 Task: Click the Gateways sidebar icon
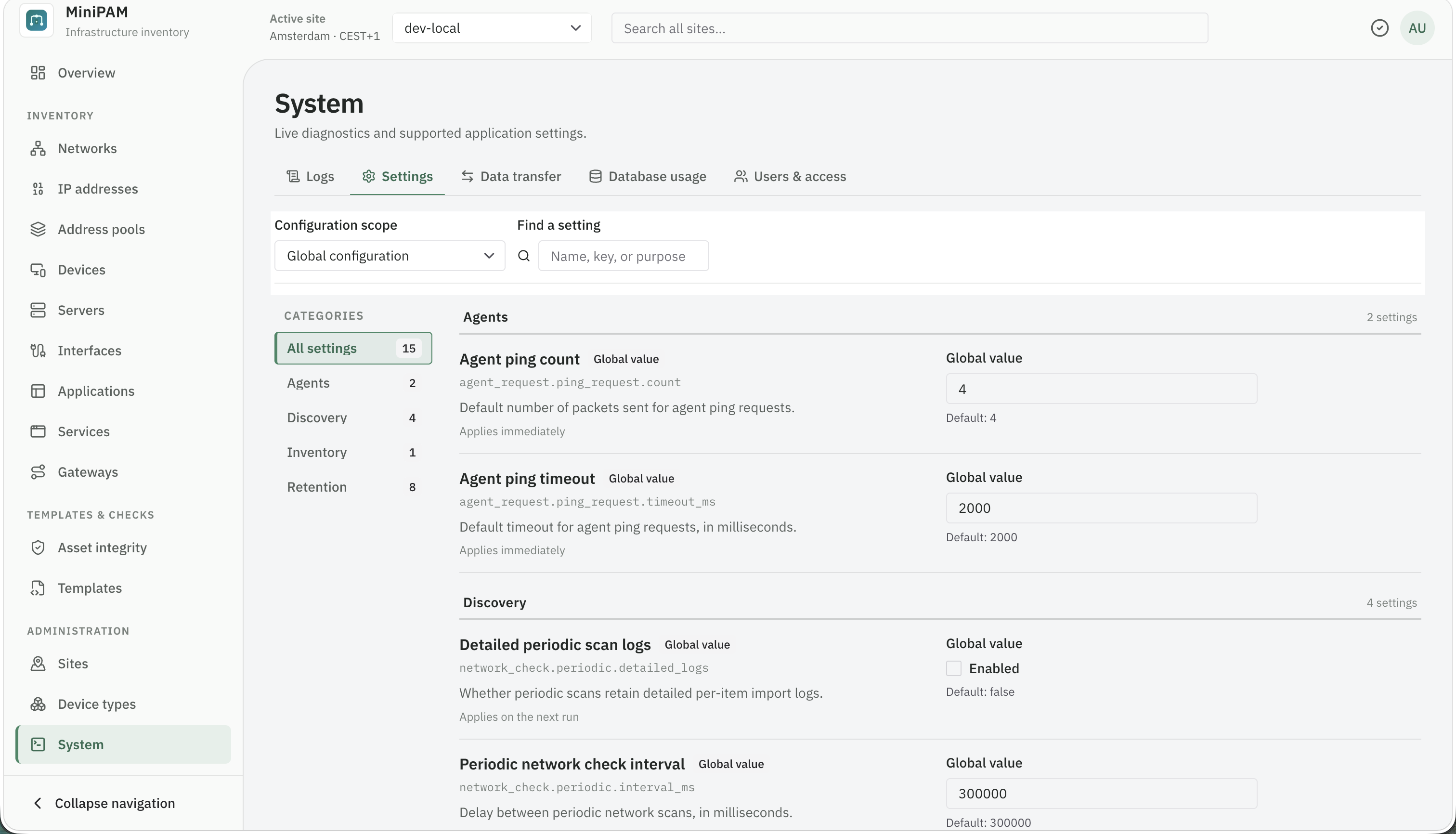click(38, 472)
